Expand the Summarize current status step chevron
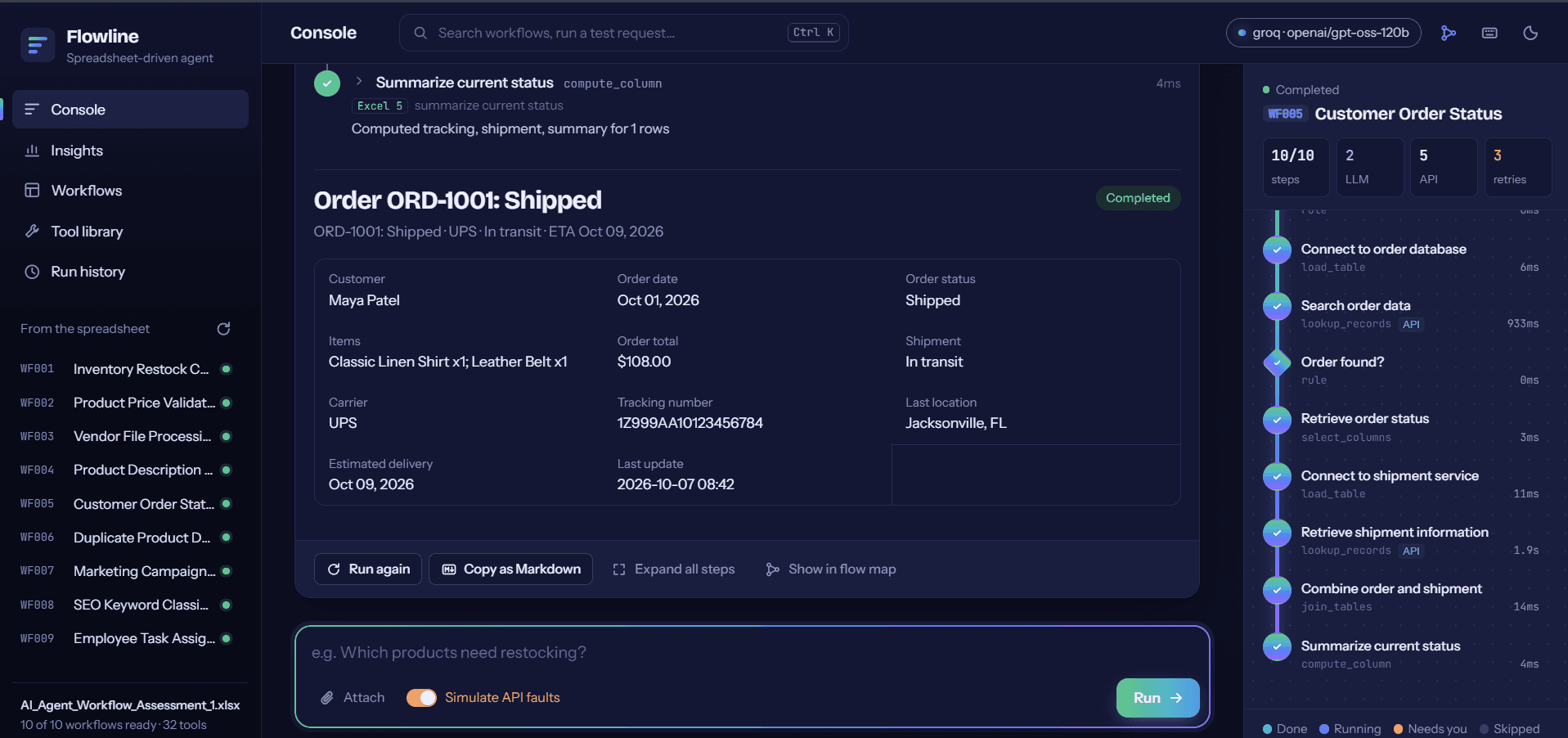 click(x=359, y=82)
